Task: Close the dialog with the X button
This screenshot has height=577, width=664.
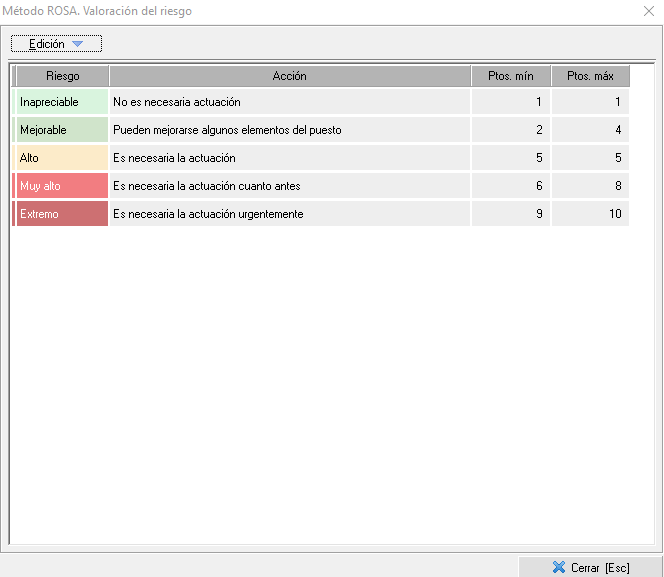Action: click(647, 11)
